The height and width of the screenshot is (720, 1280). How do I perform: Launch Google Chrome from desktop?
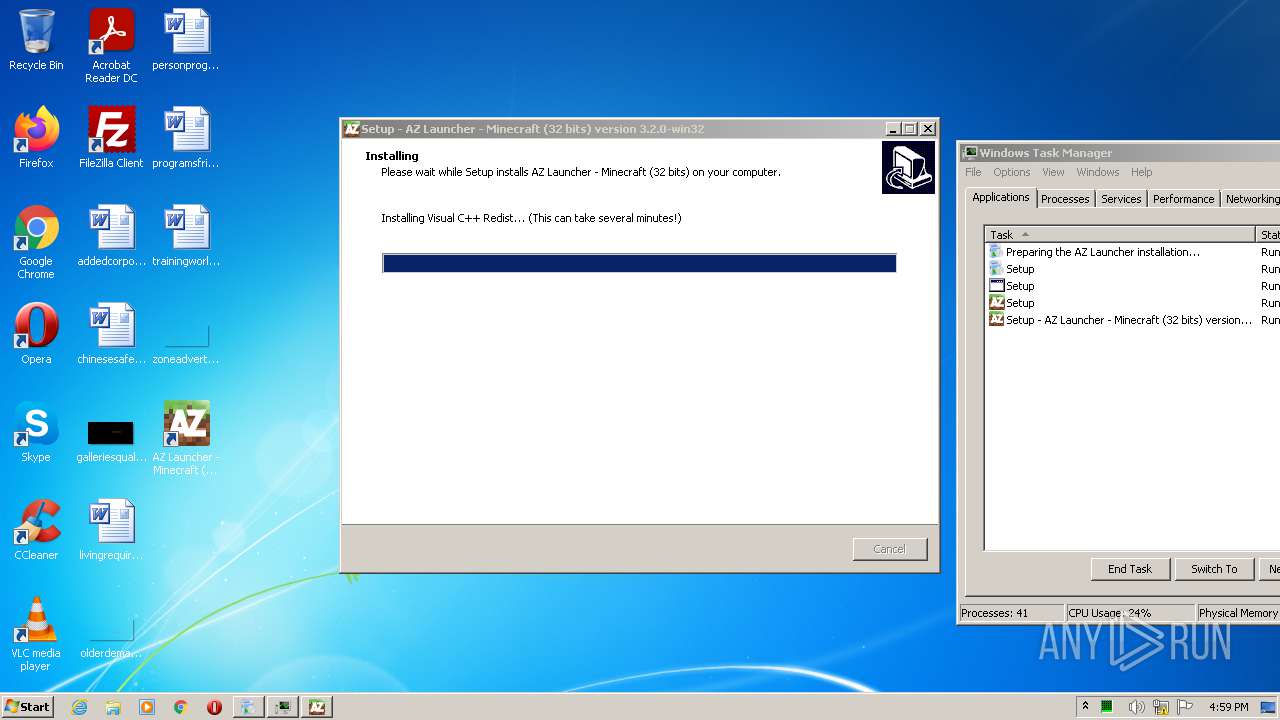[36, 242]
